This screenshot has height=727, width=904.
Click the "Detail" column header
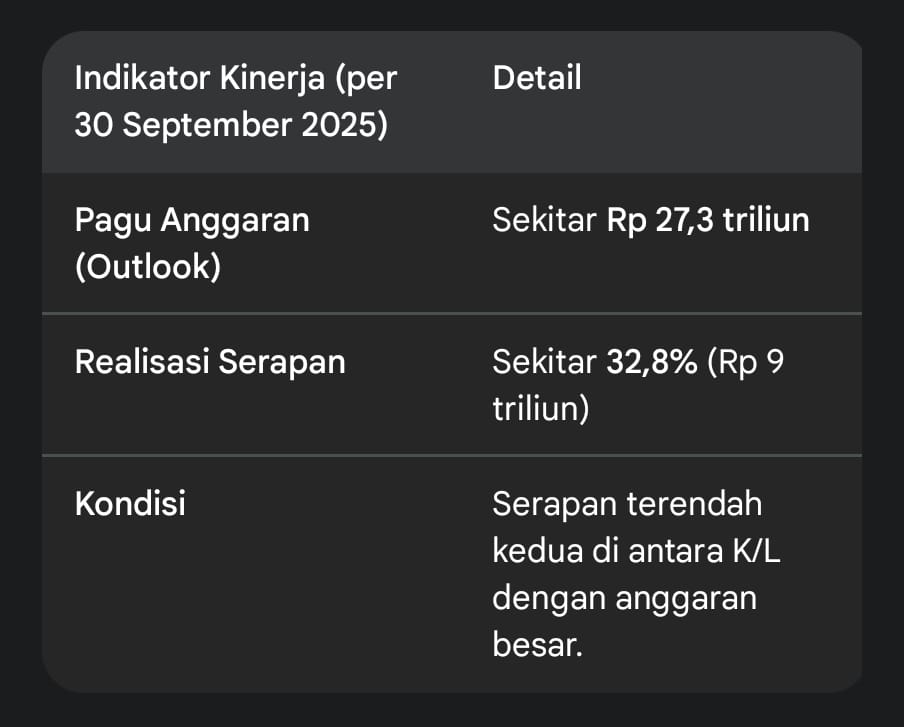(x=537, y=78)
